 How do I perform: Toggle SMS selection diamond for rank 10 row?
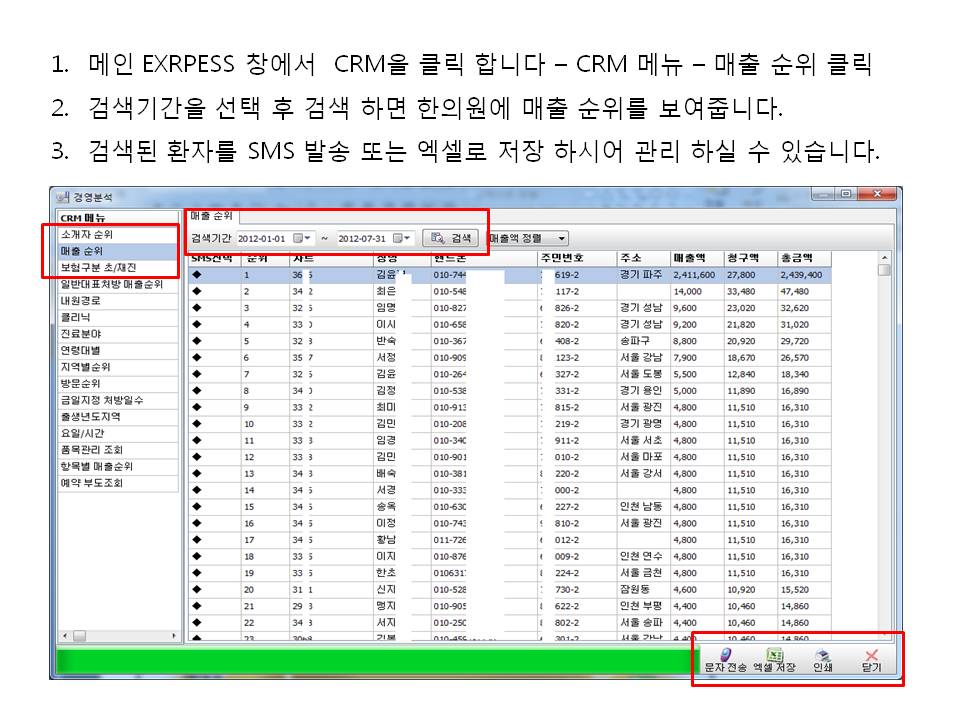click(197, 423)
